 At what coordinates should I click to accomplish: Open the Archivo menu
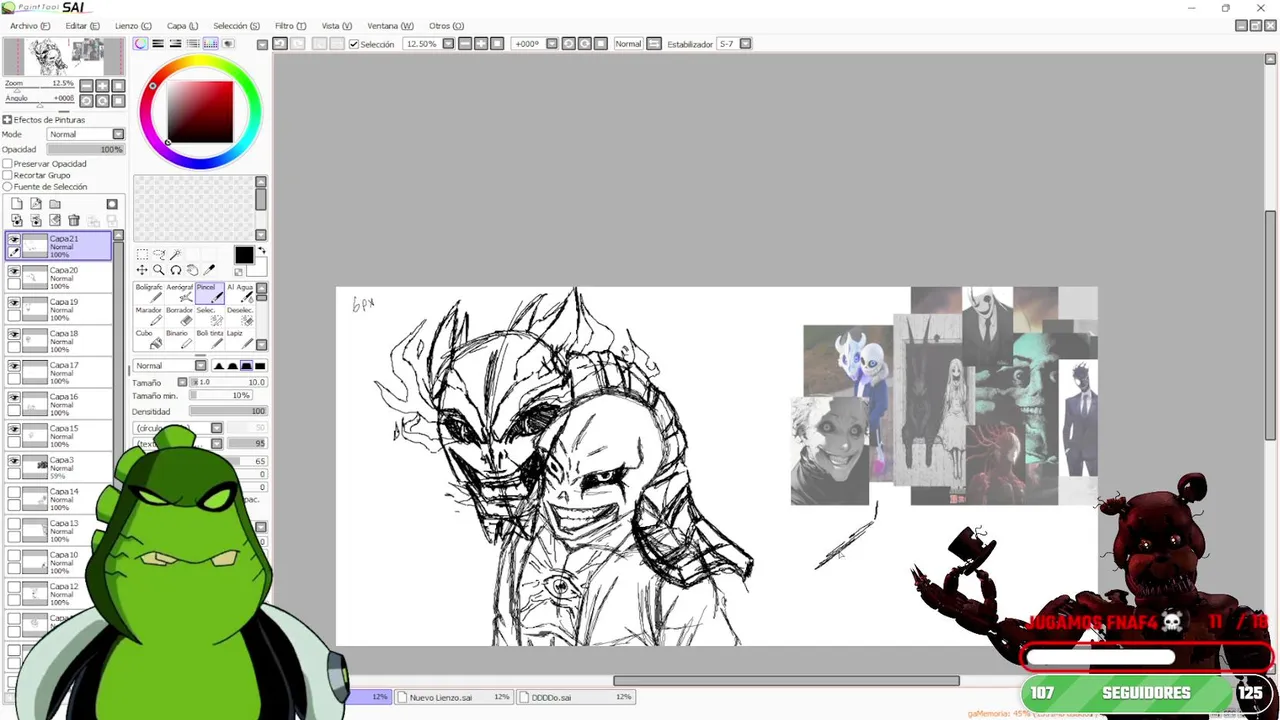coord(30,26)
